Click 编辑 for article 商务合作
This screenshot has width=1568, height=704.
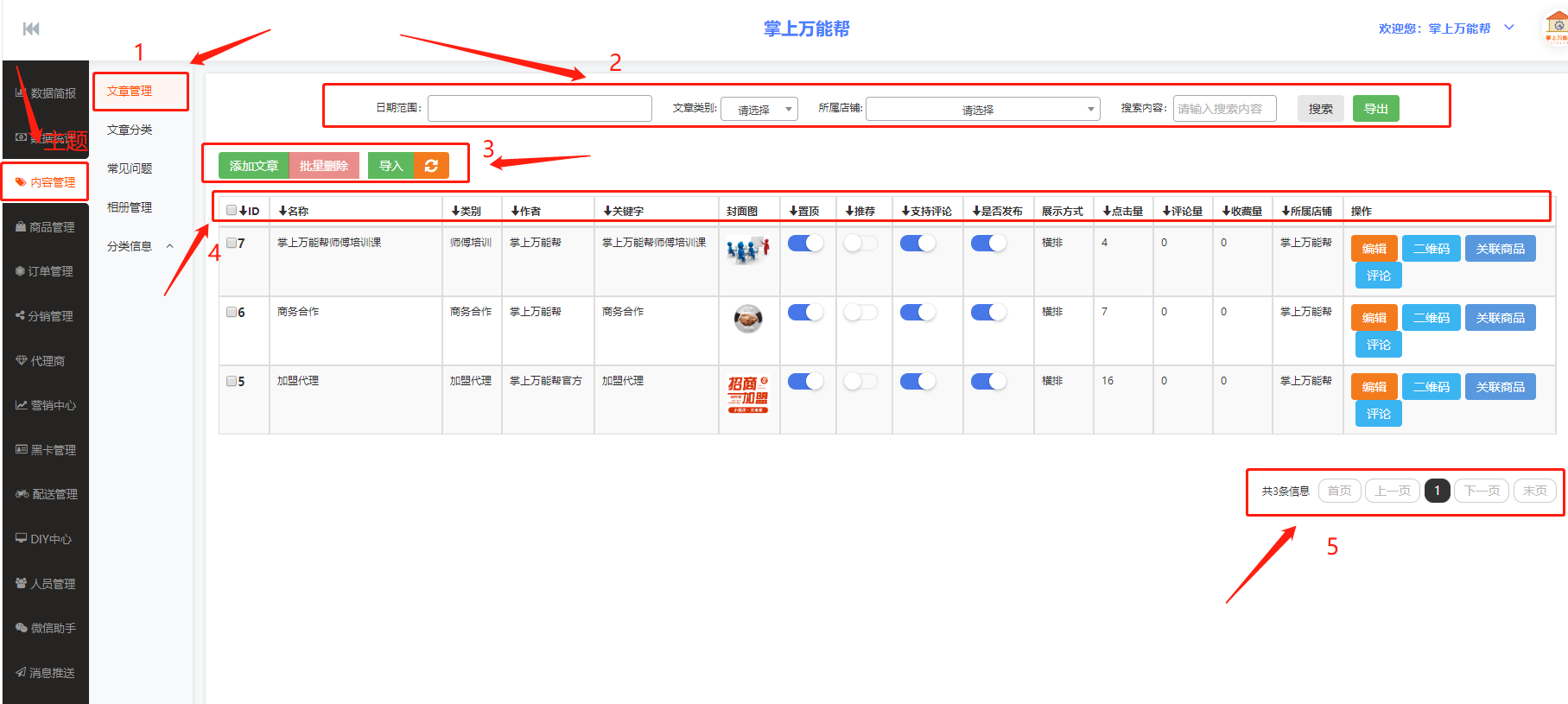[x=1374, y=318]
